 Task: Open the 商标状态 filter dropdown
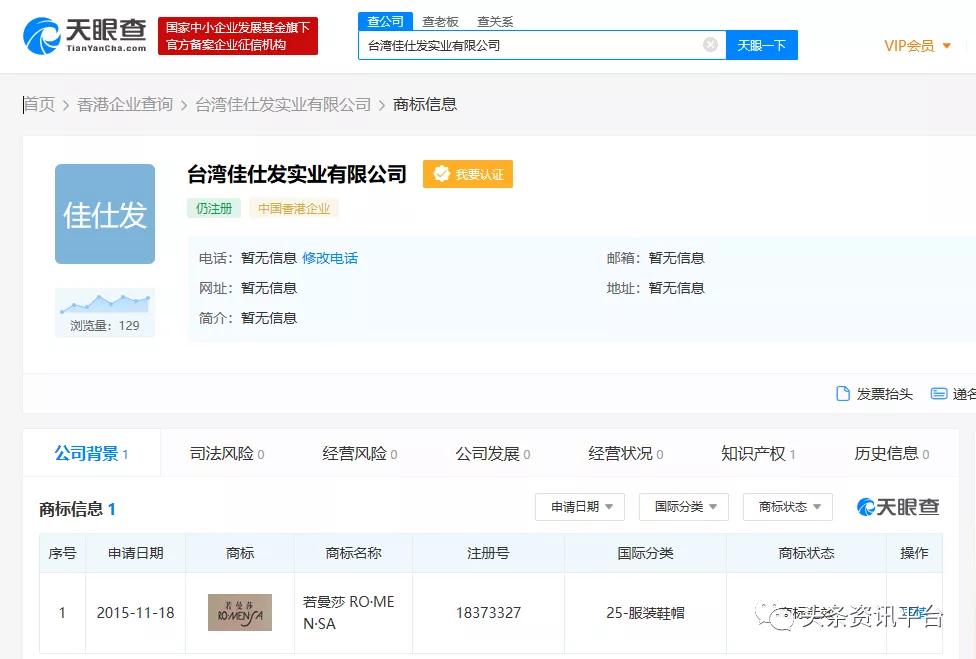(787, 507)
